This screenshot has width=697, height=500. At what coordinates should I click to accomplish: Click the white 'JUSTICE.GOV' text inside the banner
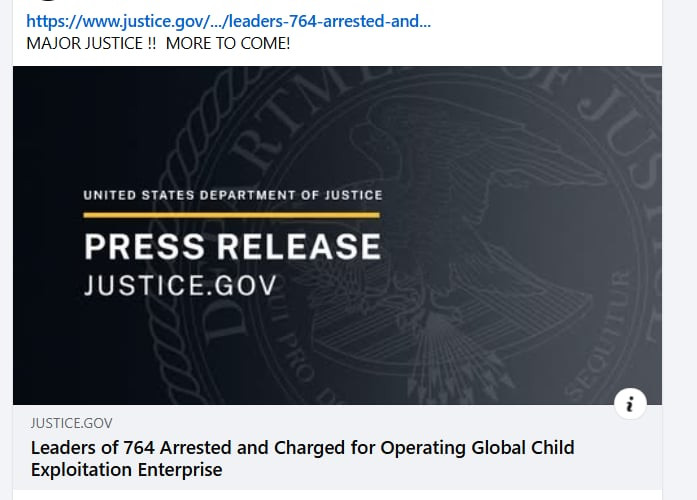[x=180, y=285]
